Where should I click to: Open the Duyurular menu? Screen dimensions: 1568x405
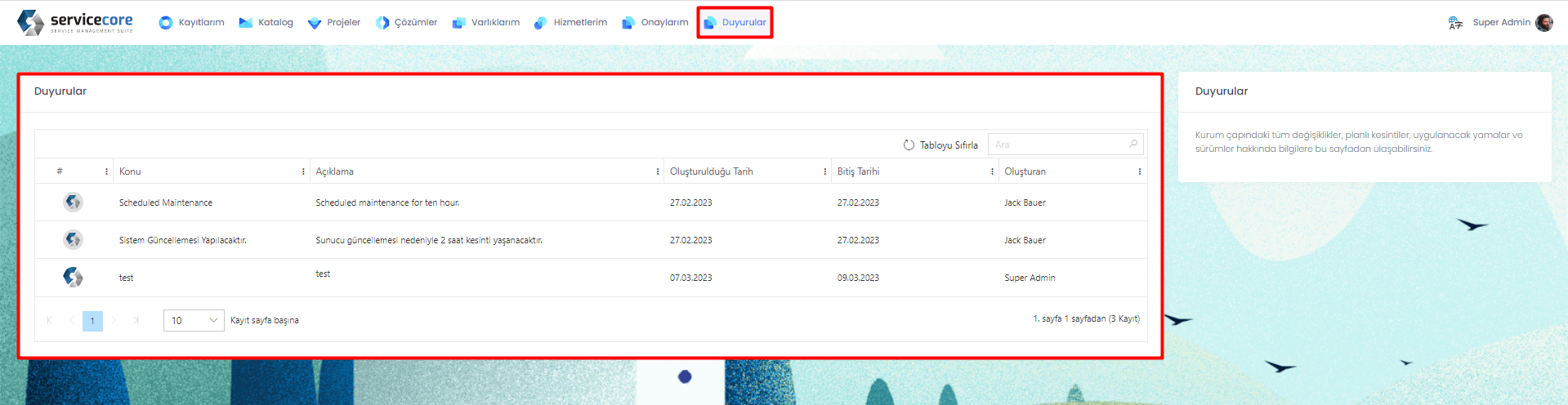click(735, 23)
